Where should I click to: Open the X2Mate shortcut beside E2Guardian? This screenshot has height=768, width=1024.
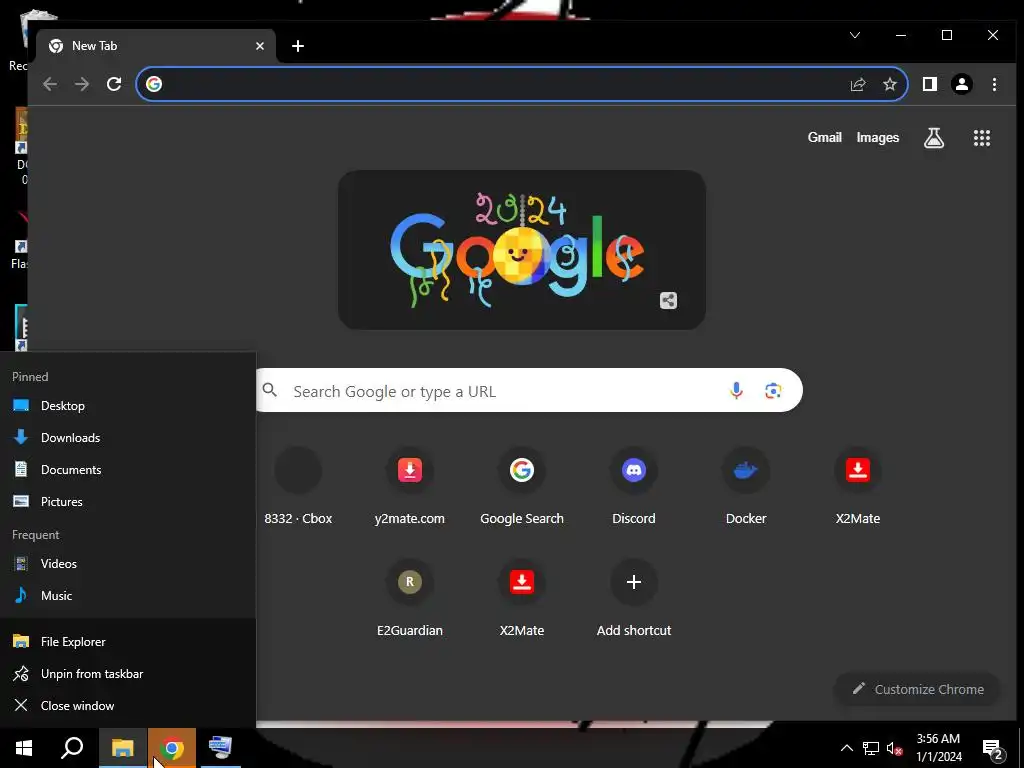521,600
